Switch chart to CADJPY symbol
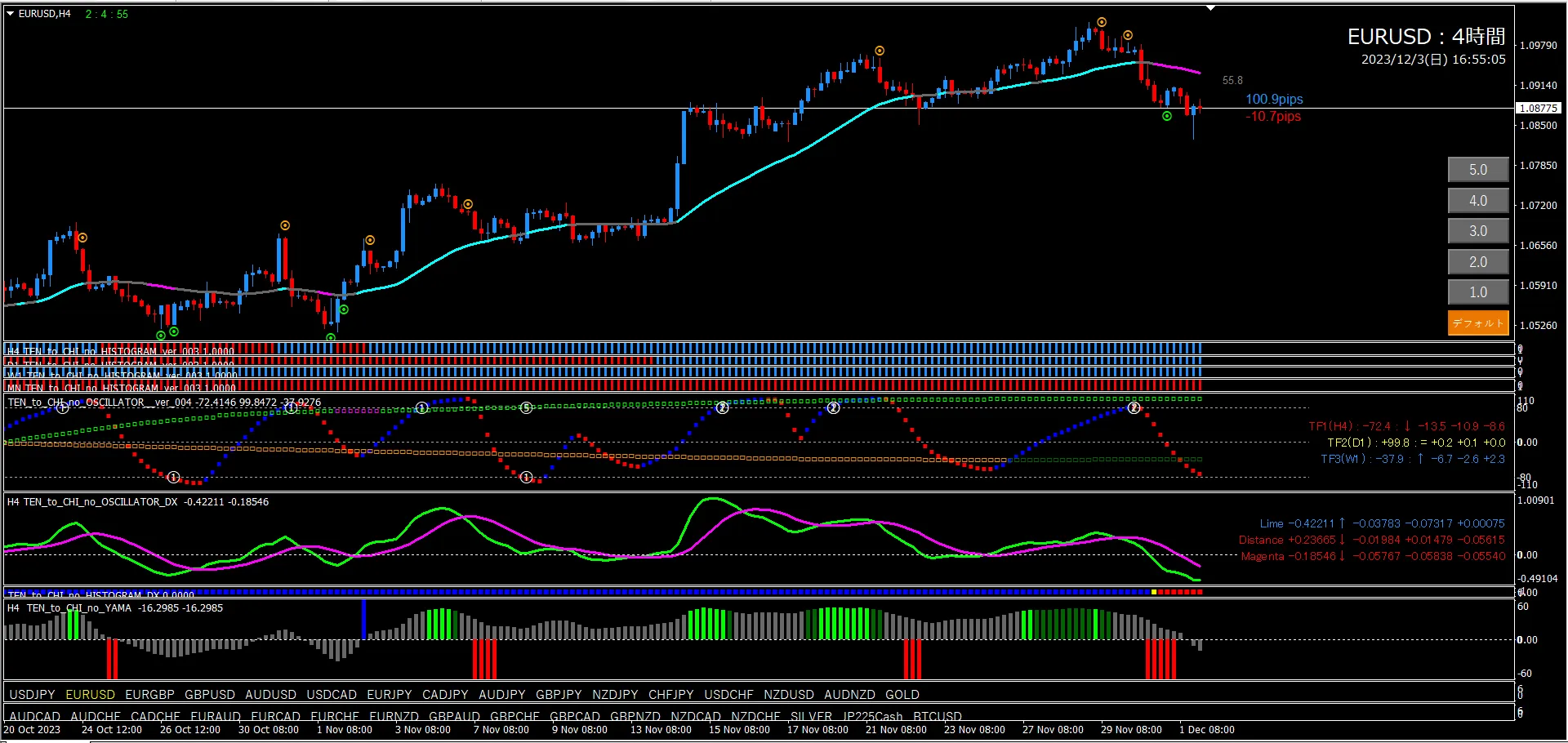This screenshot has width=1568, height=743. (445, 695)
